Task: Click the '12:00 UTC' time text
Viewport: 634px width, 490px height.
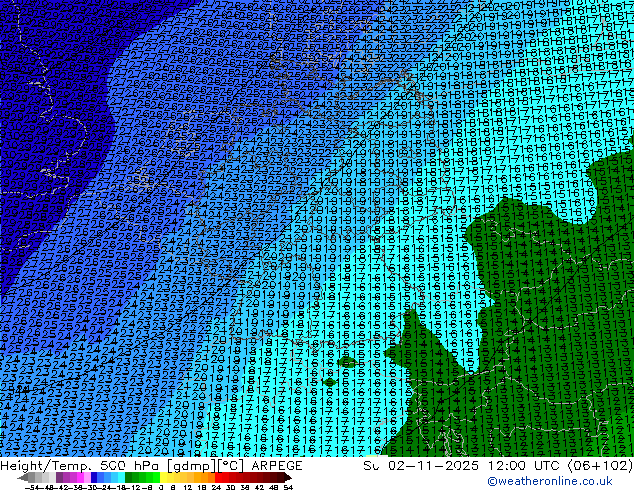Action: [526, 466]
